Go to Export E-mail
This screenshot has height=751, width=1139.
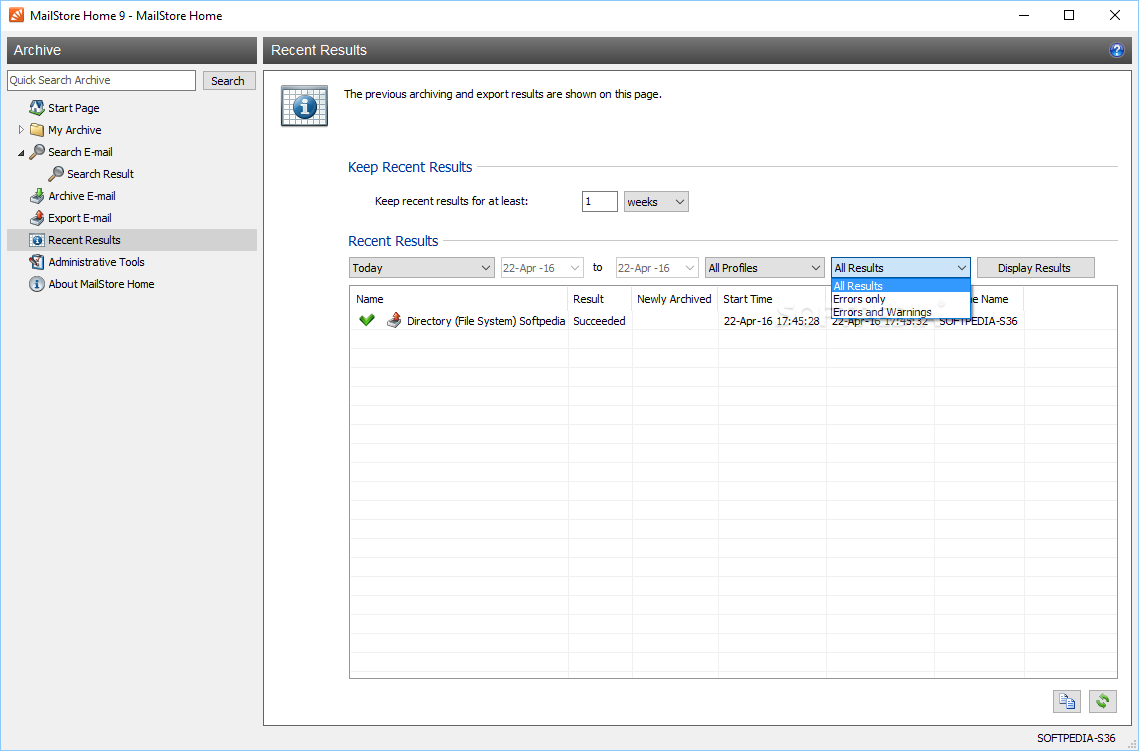pyautogui.click(x=80, y=218)
